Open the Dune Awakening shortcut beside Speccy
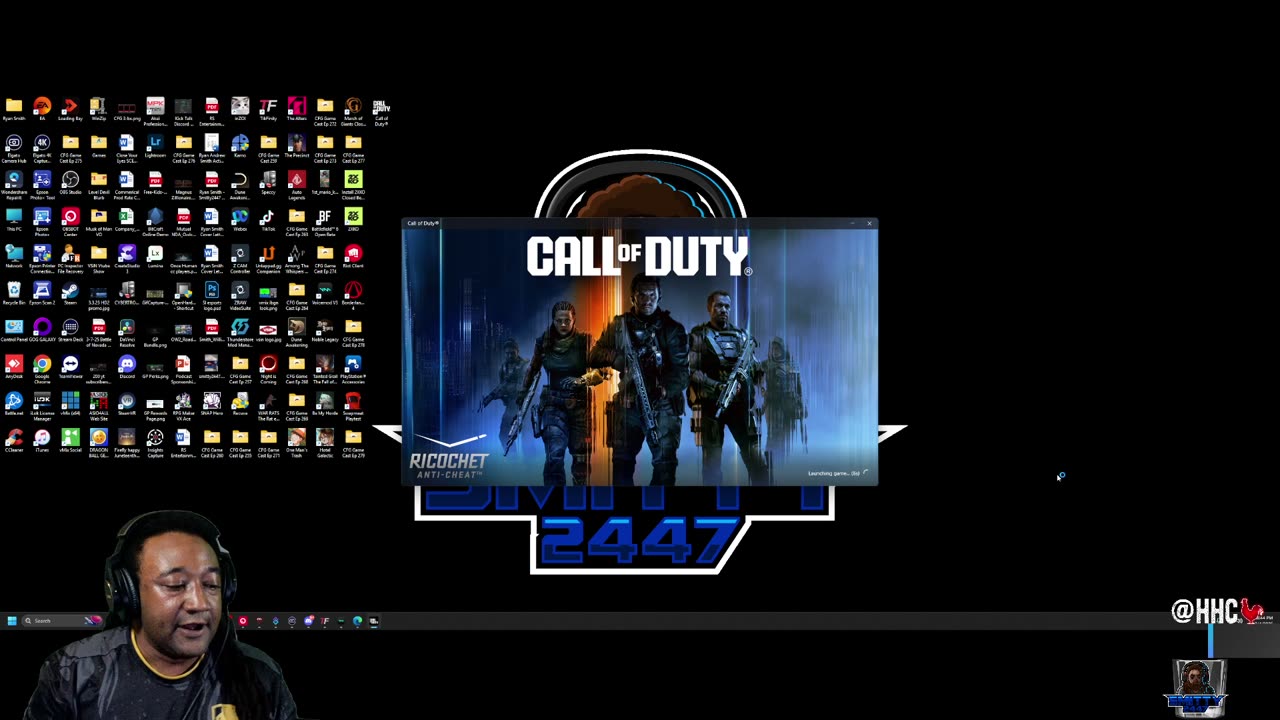 (x=240, y=186)
